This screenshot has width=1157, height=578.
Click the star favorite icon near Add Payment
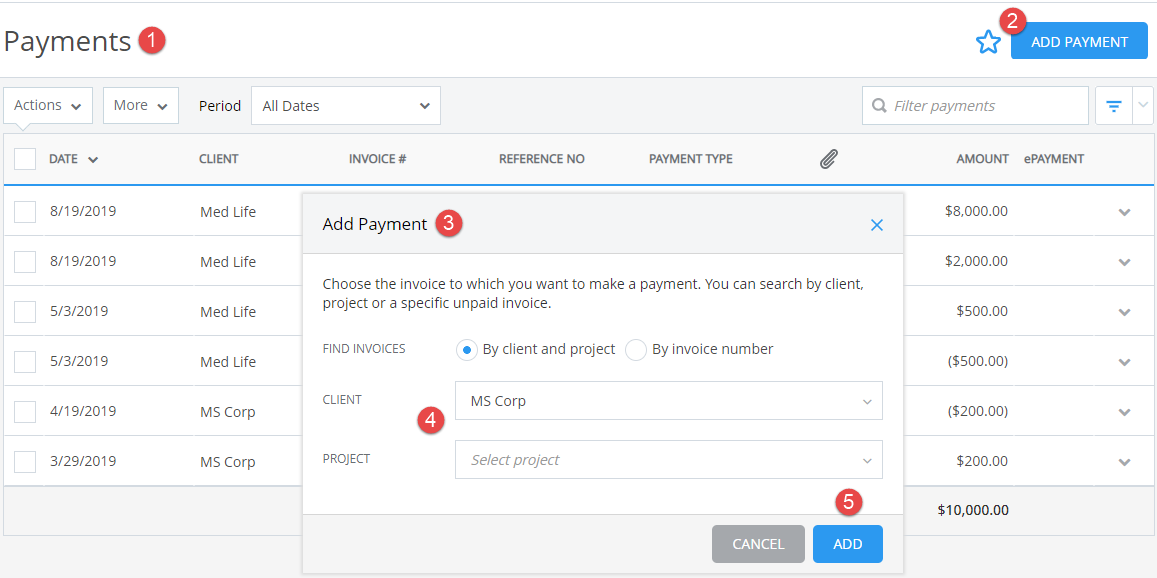pos(988,42)
